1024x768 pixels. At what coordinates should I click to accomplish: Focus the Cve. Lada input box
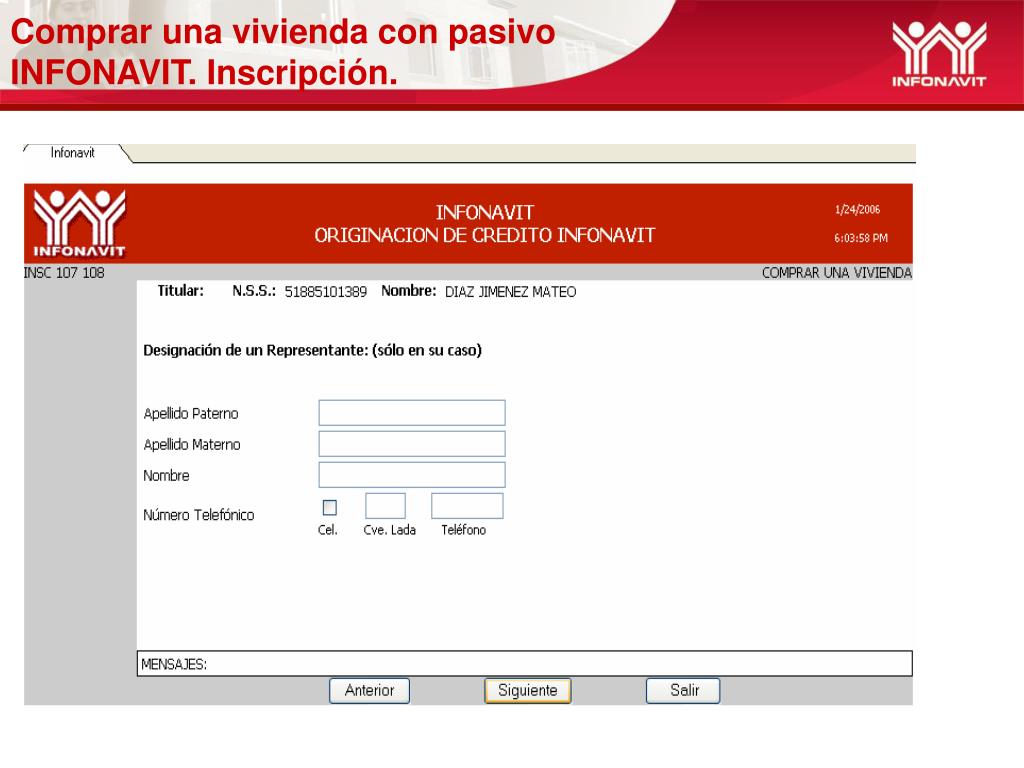pyautogui.click(x=385, y=506)
